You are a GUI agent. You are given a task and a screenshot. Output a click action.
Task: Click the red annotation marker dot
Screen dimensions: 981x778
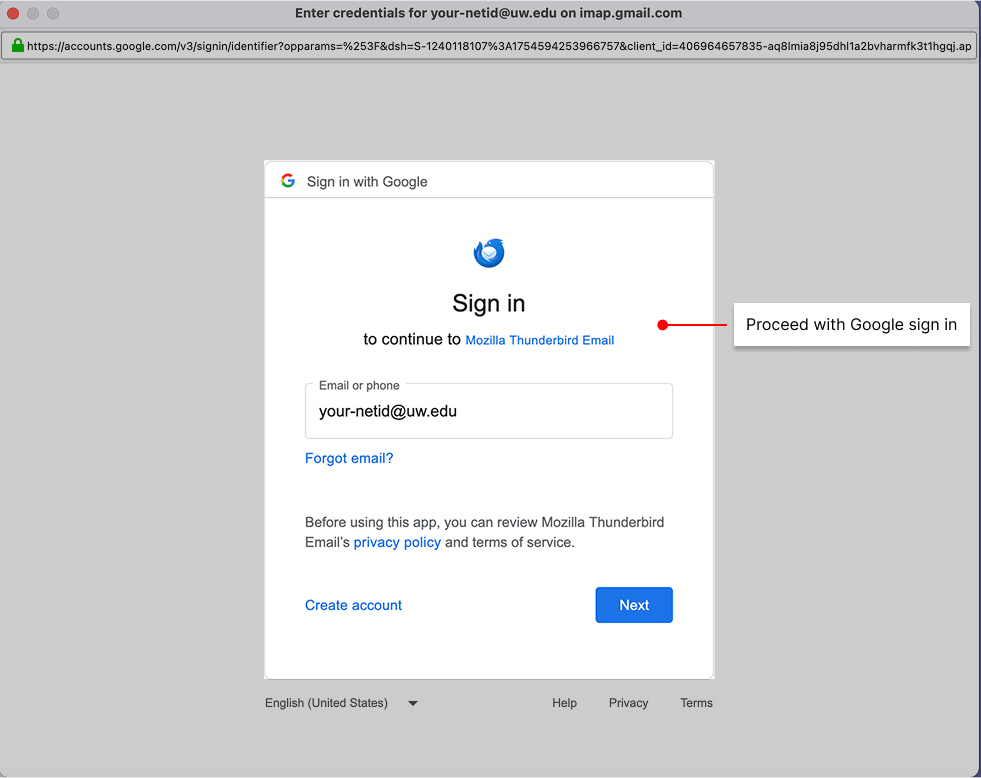[x=662, y=324]
